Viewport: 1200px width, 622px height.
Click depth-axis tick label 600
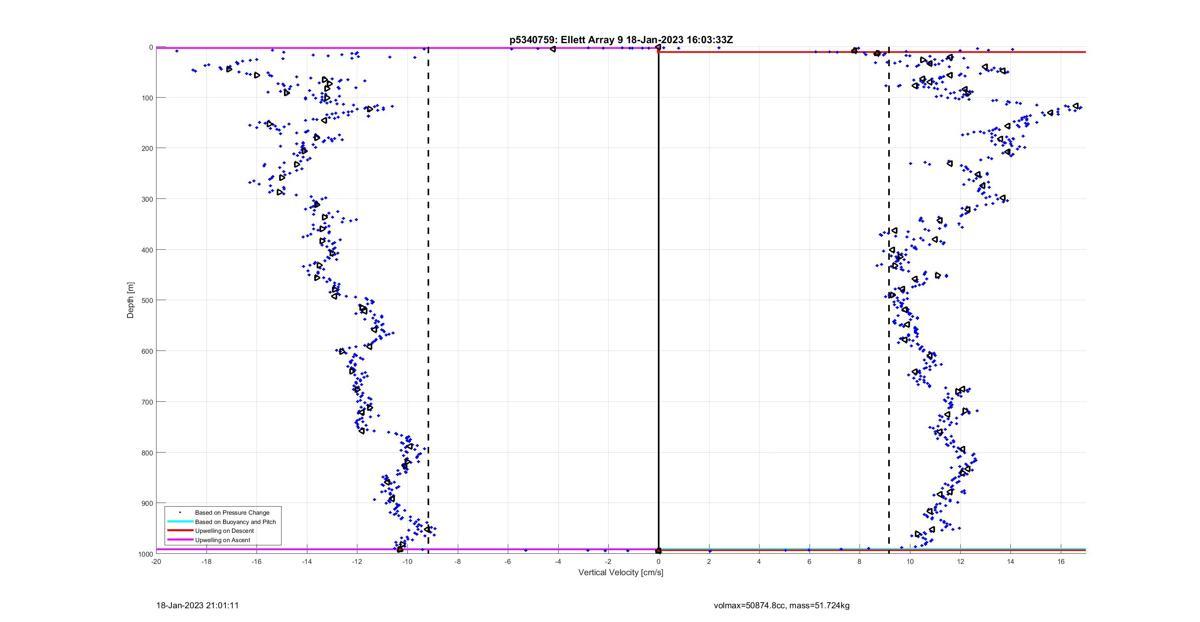(x=146, y=351)
